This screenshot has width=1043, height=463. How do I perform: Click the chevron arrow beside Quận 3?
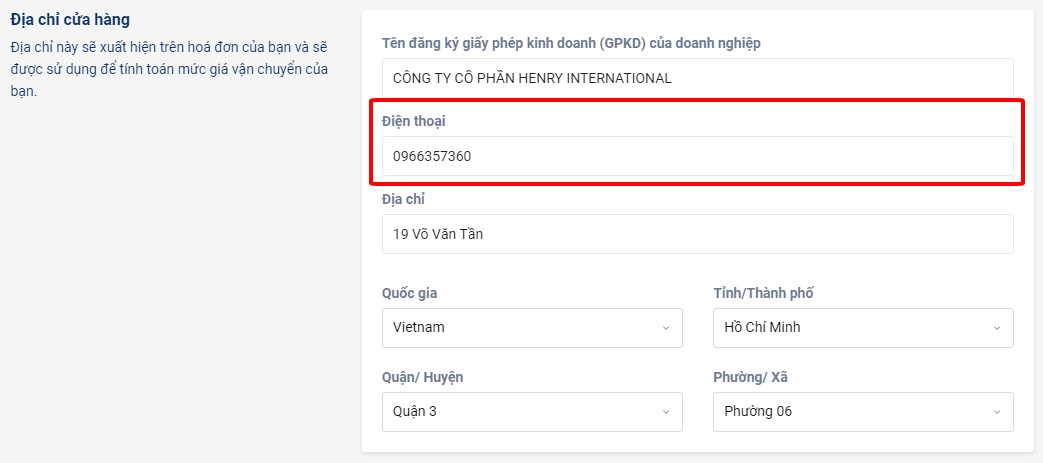click(666, 412)
